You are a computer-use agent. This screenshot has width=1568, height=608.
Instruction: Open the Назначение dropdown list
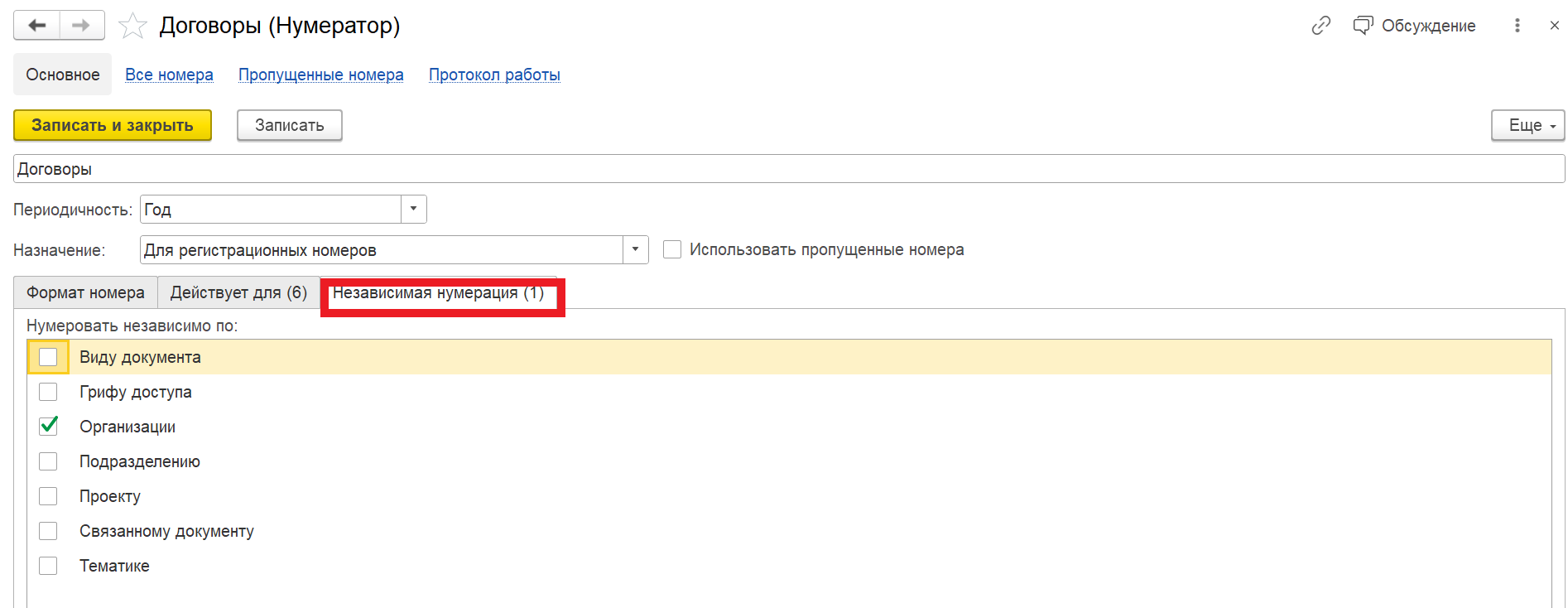click(635, 250)
